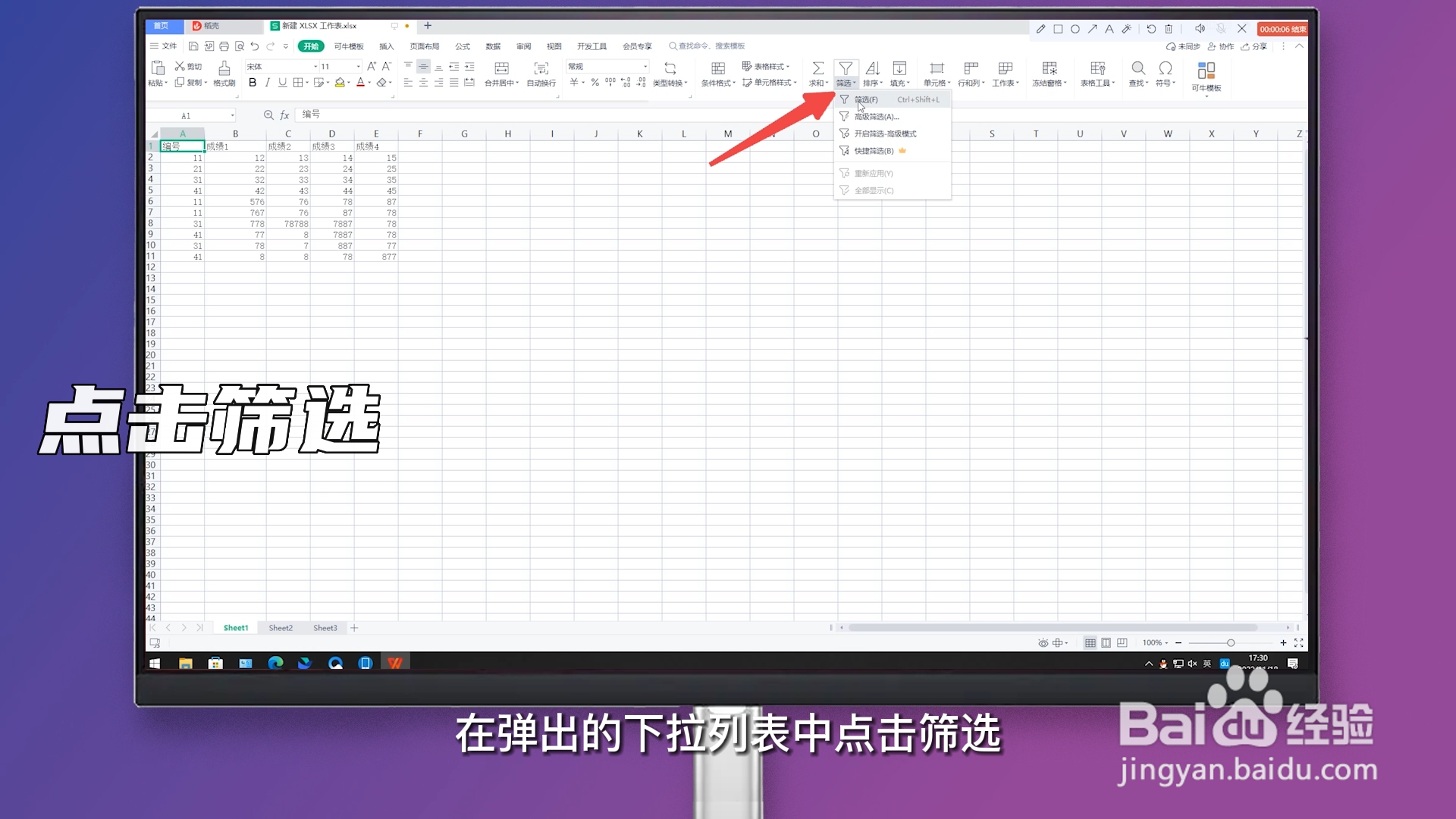Toggle underline formatting
Image resolution: width=1456 pixels, height=819 pixels.
pos(282,83)
